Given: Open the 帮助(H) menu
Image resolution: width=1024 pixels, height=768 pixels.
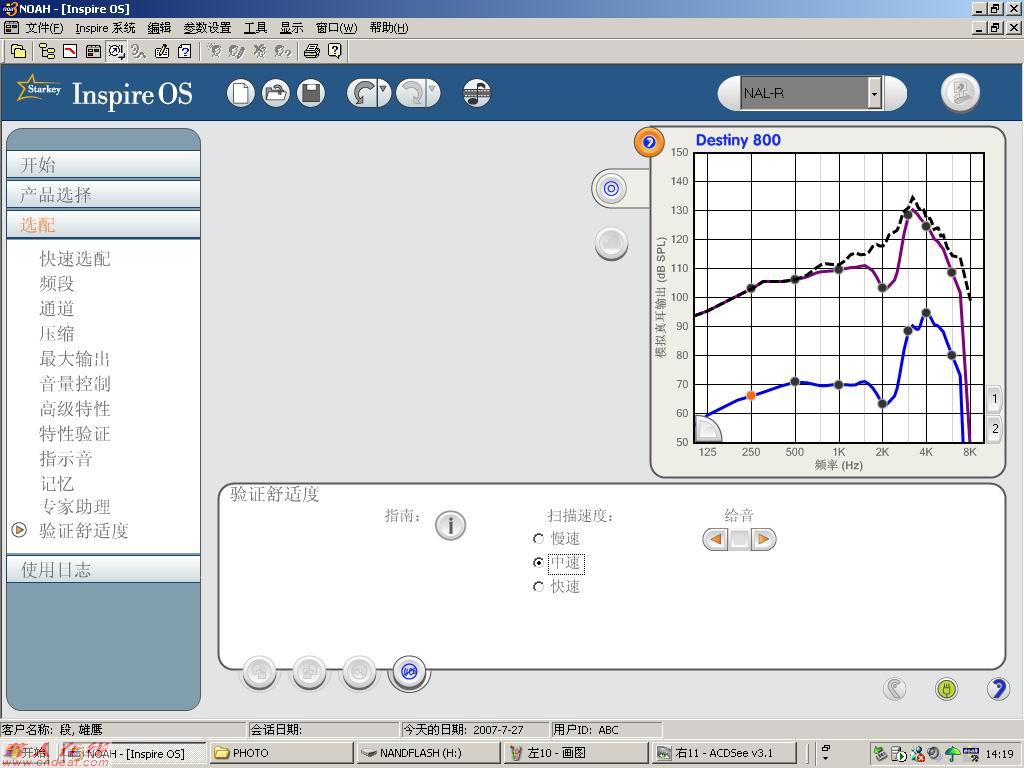Looking at the screenshot, I should pyautogui.click(x=389, y=28).
